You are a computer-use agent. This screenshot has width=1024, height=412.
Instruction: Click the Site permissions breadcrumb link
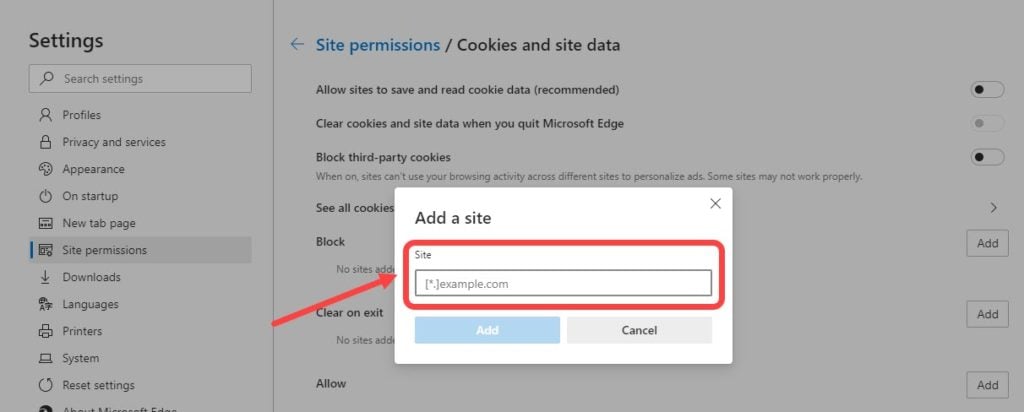tap(377, 45)
